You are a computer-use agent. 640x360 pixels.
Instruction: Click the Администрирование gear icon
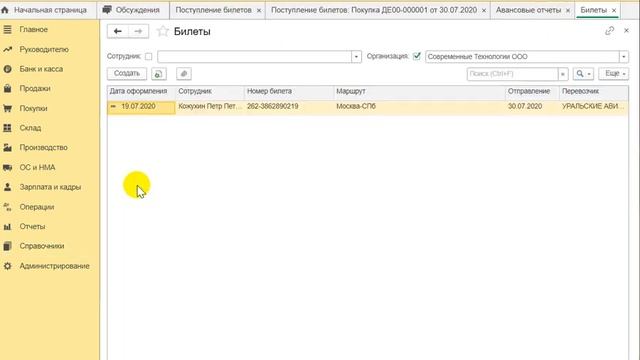7,266
